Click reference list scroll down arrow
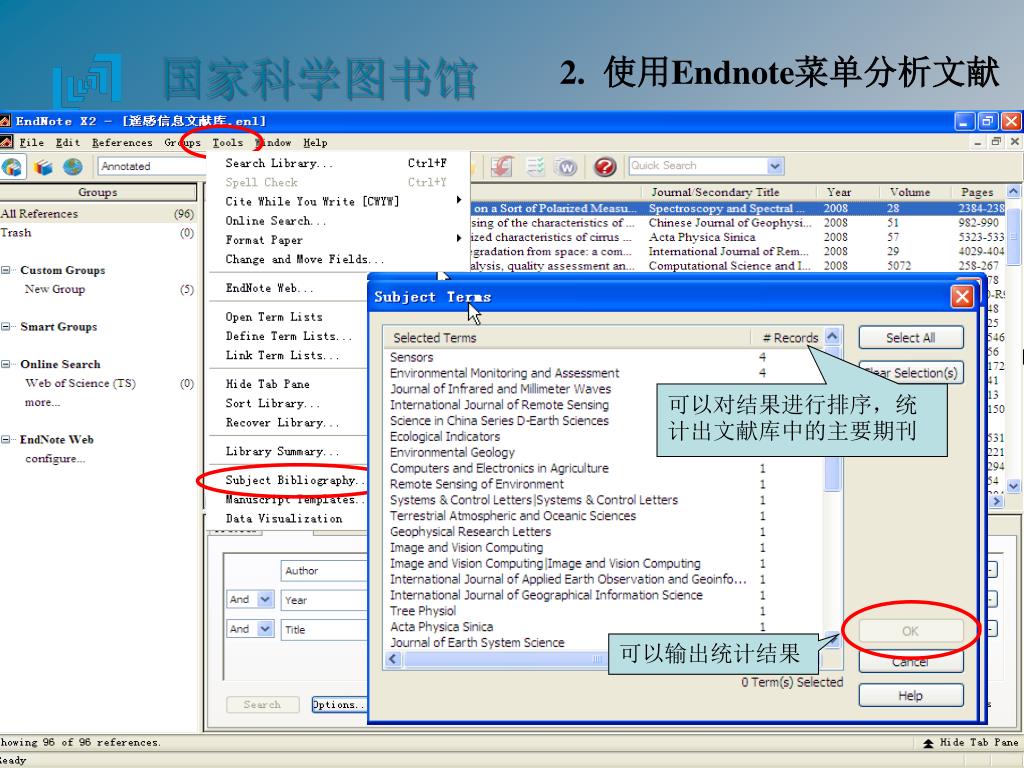The width and height of the screenshot is (1024, 768). [1013, 486]
